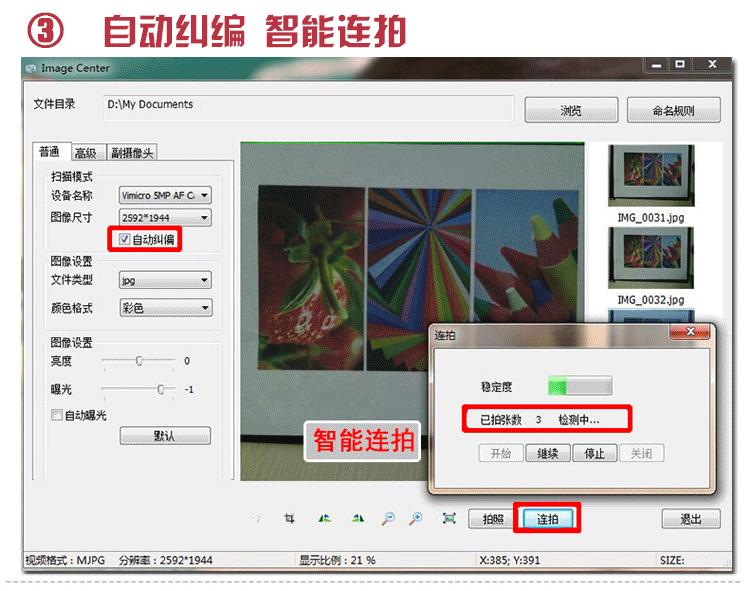Click the 拍照 button
The image size is (750, 591).
(x=493, y=519)
